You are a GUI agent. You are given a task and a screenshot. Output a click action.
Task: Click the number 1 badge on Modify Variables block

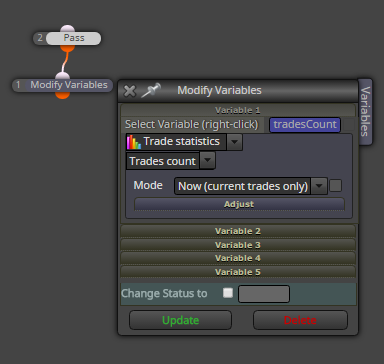pyautogui.click(x=19, y=85)
